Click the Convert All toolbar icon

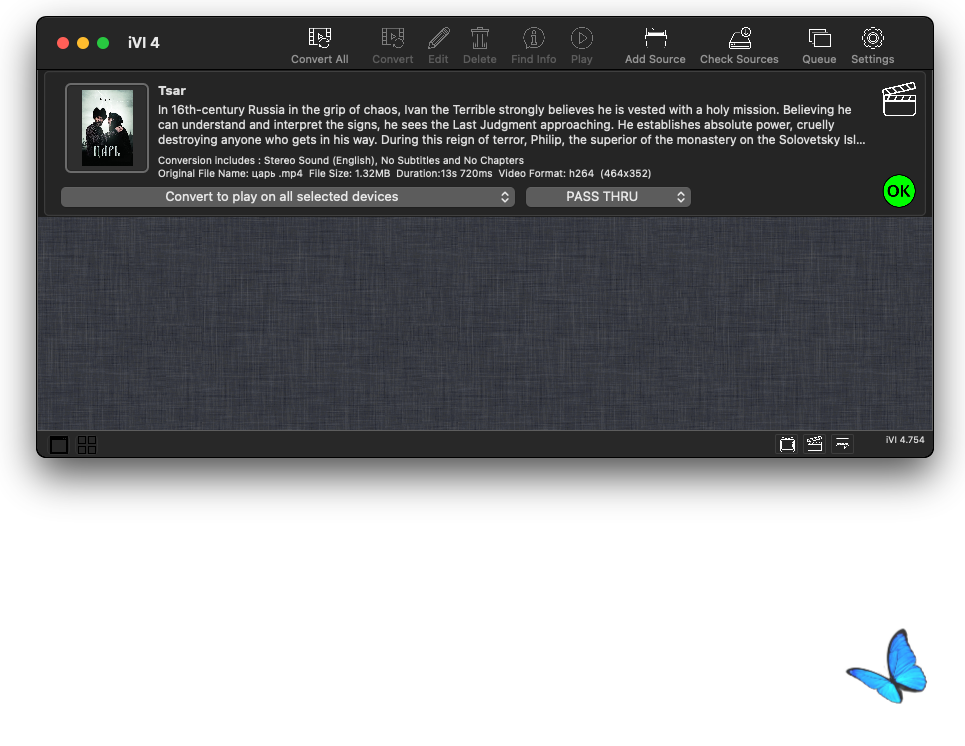click(319, 38)
